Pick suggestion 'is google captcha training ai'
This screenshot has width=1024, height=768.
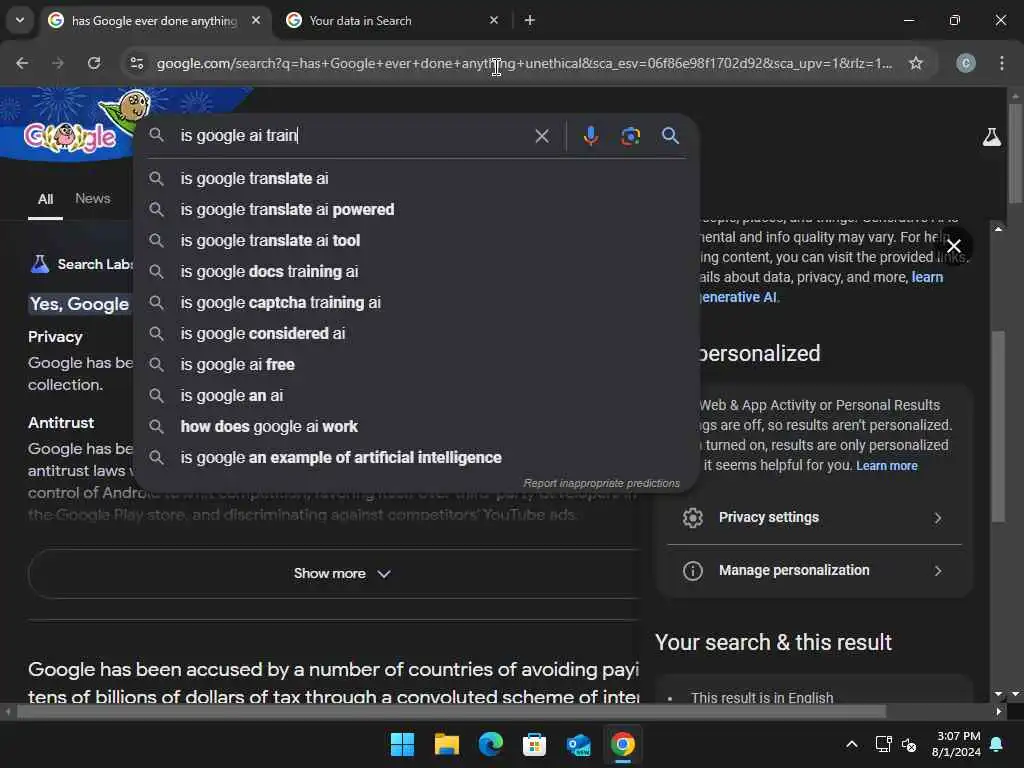[417, 302]
